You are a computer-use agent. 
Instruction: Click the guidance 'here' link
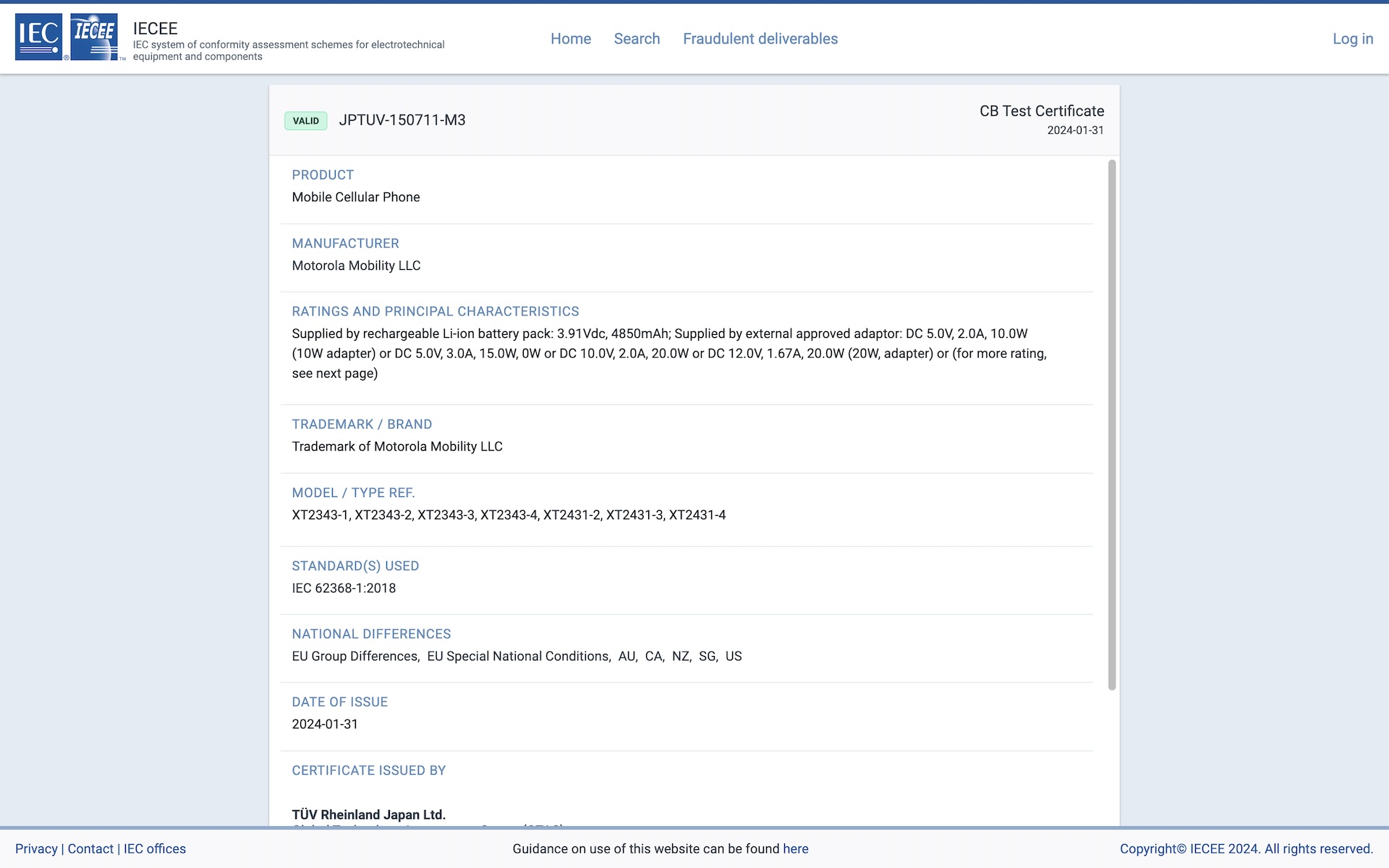pyautogui.click(x=796, y=848)
